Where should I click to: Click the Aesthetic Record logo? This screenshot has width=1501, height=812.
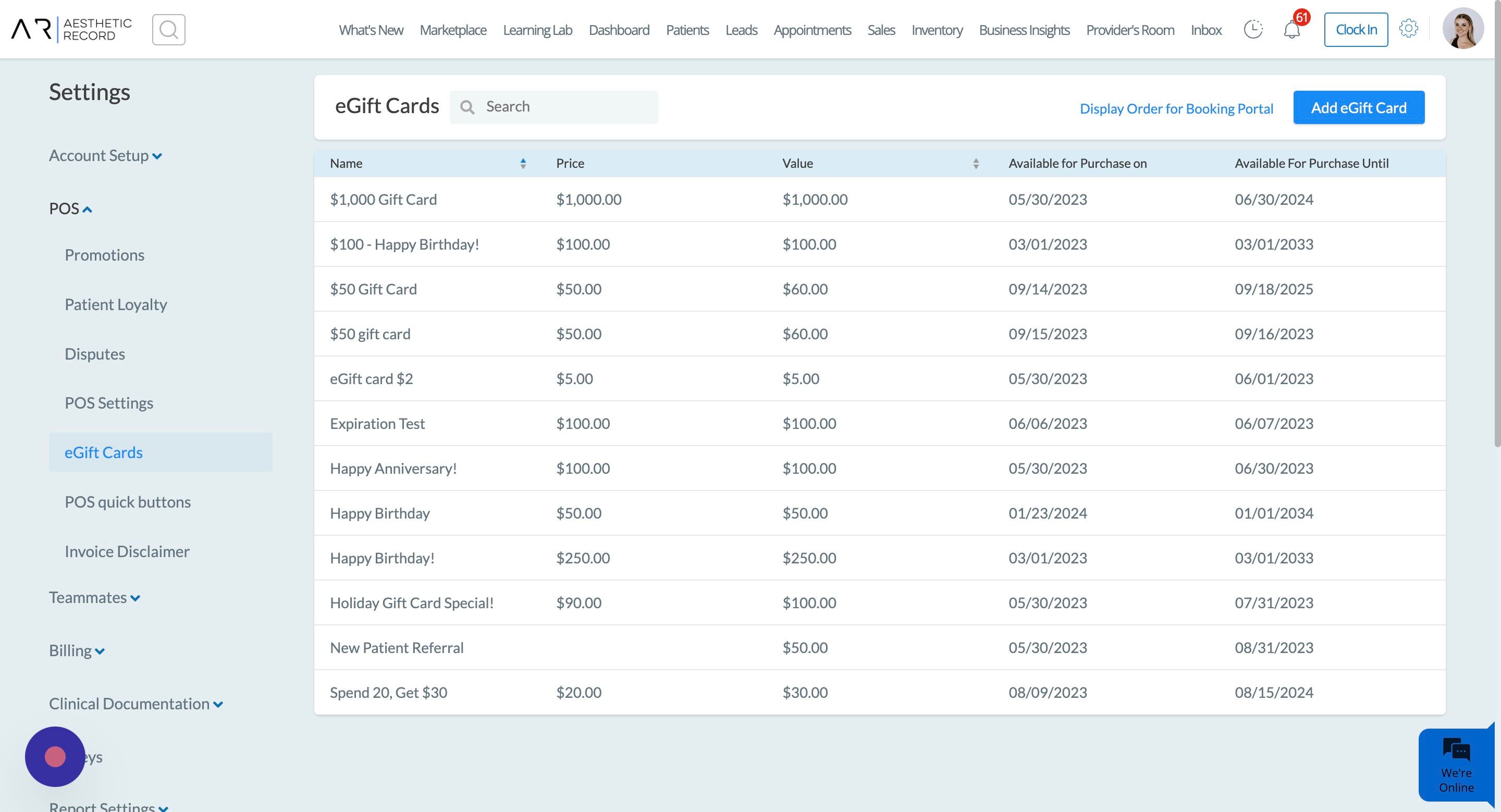[71, 29]
